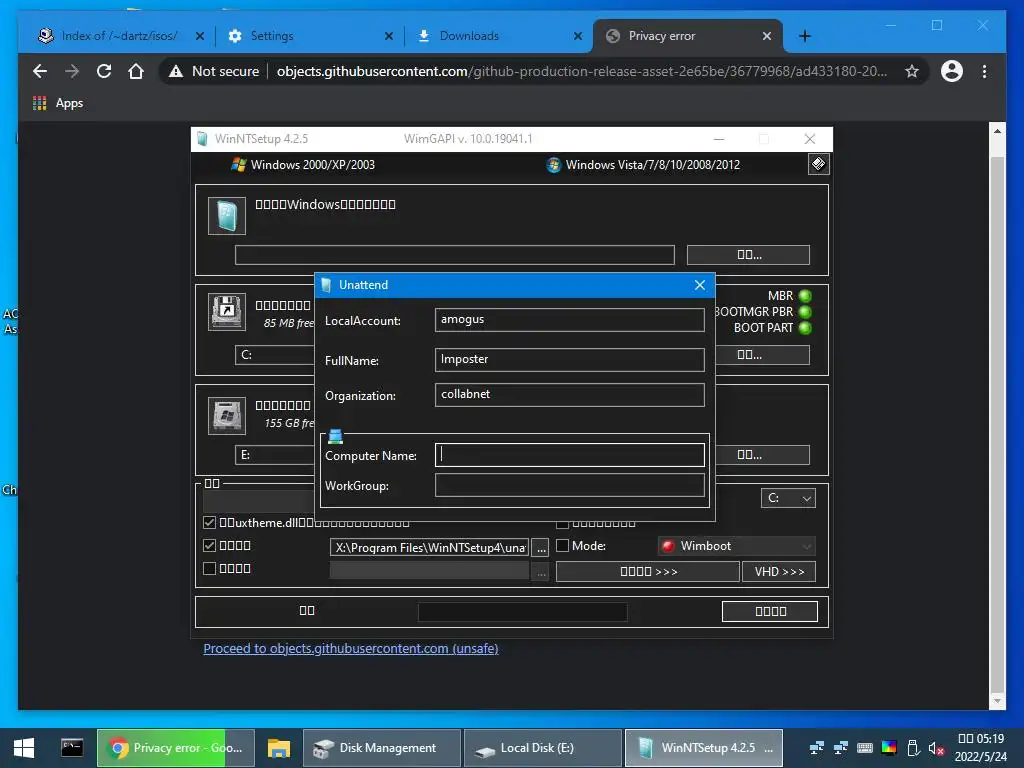The height and width of the screenshot is (768, 1024).
Task: Click the VHD >>> button
Action: tap(779, 571)
